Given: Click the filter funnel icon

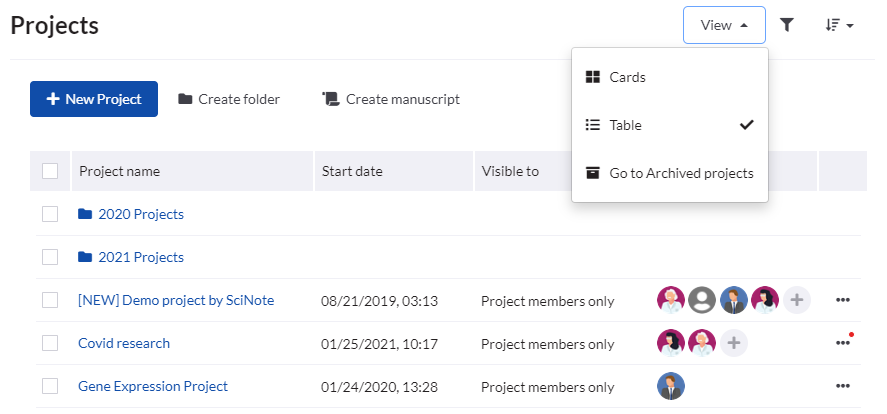Looking at the screenshot, I should 787,25.
